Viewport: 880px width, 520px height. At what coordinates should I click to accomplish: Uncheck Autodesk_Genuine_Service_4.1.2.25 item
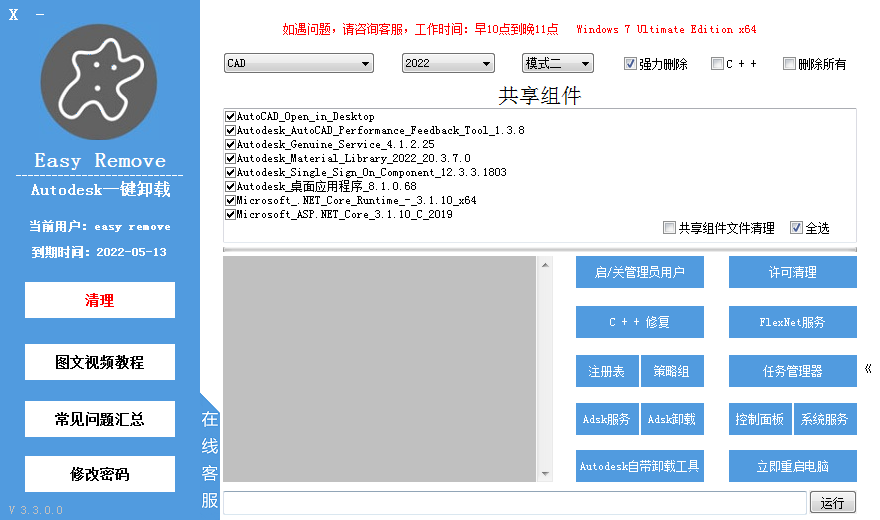[x=230, y=145]
